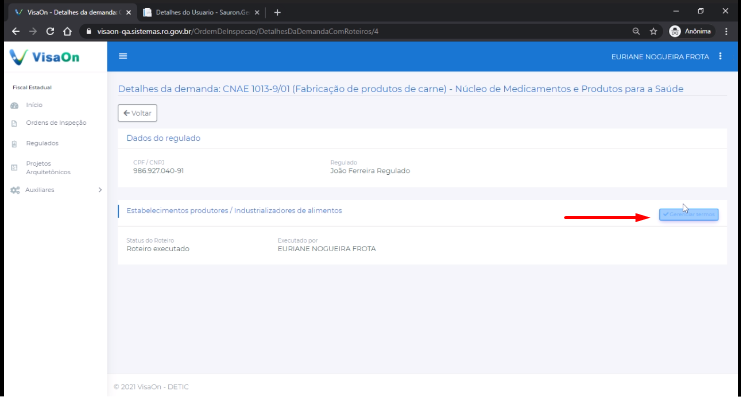
Task: Click the Ordens de Inspeção document icon
Action: [14, 123]
